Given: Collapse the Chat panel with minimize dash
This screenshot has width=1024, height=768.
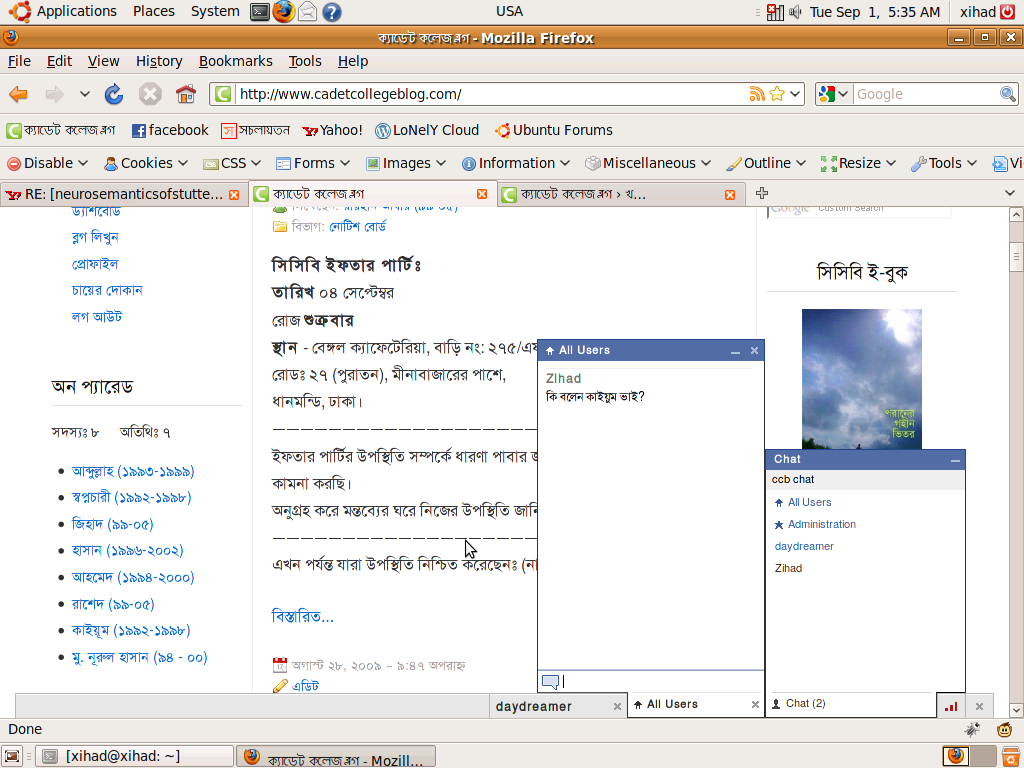Looking at the screenshot, I should (955, 460).
